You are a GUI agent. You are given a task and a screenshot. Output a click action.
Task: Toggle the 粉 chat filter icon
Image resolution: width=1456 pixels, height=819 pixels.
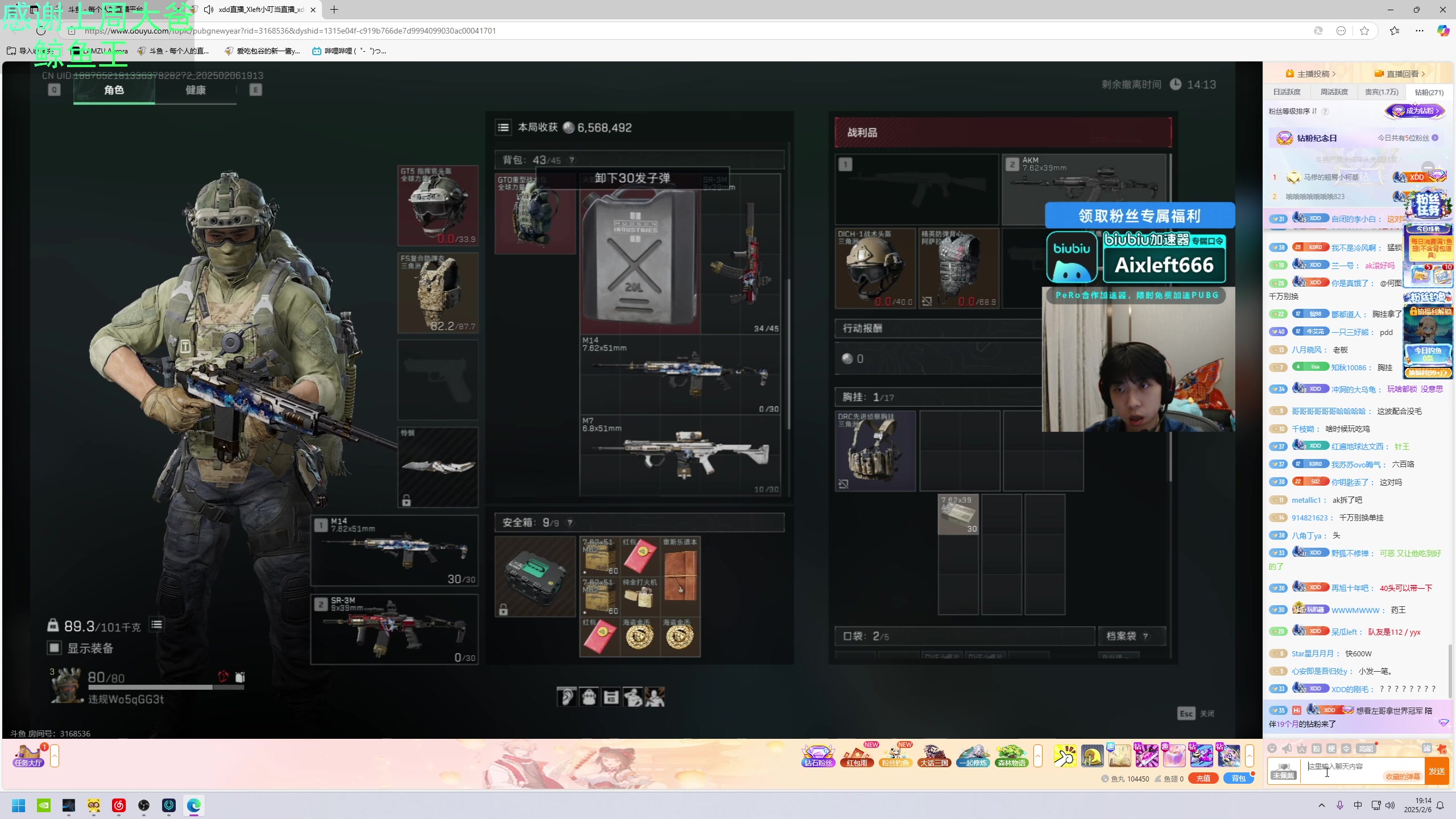click(x=1317, y=748)
